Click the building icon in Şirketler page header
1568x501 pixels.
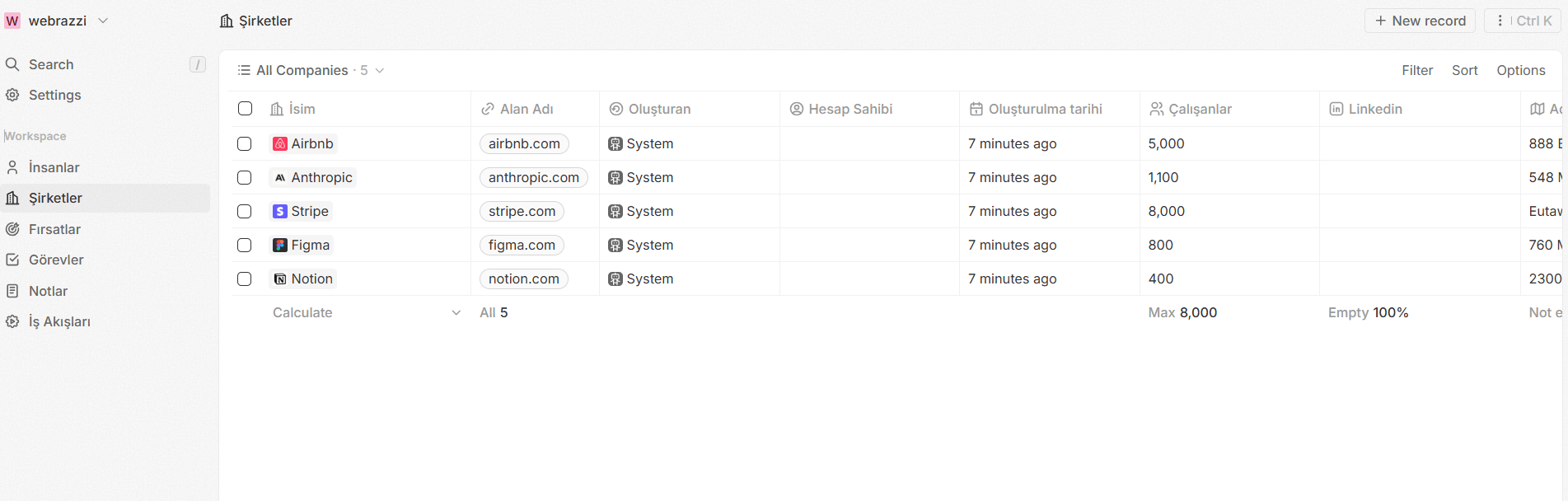pos(227,21)
